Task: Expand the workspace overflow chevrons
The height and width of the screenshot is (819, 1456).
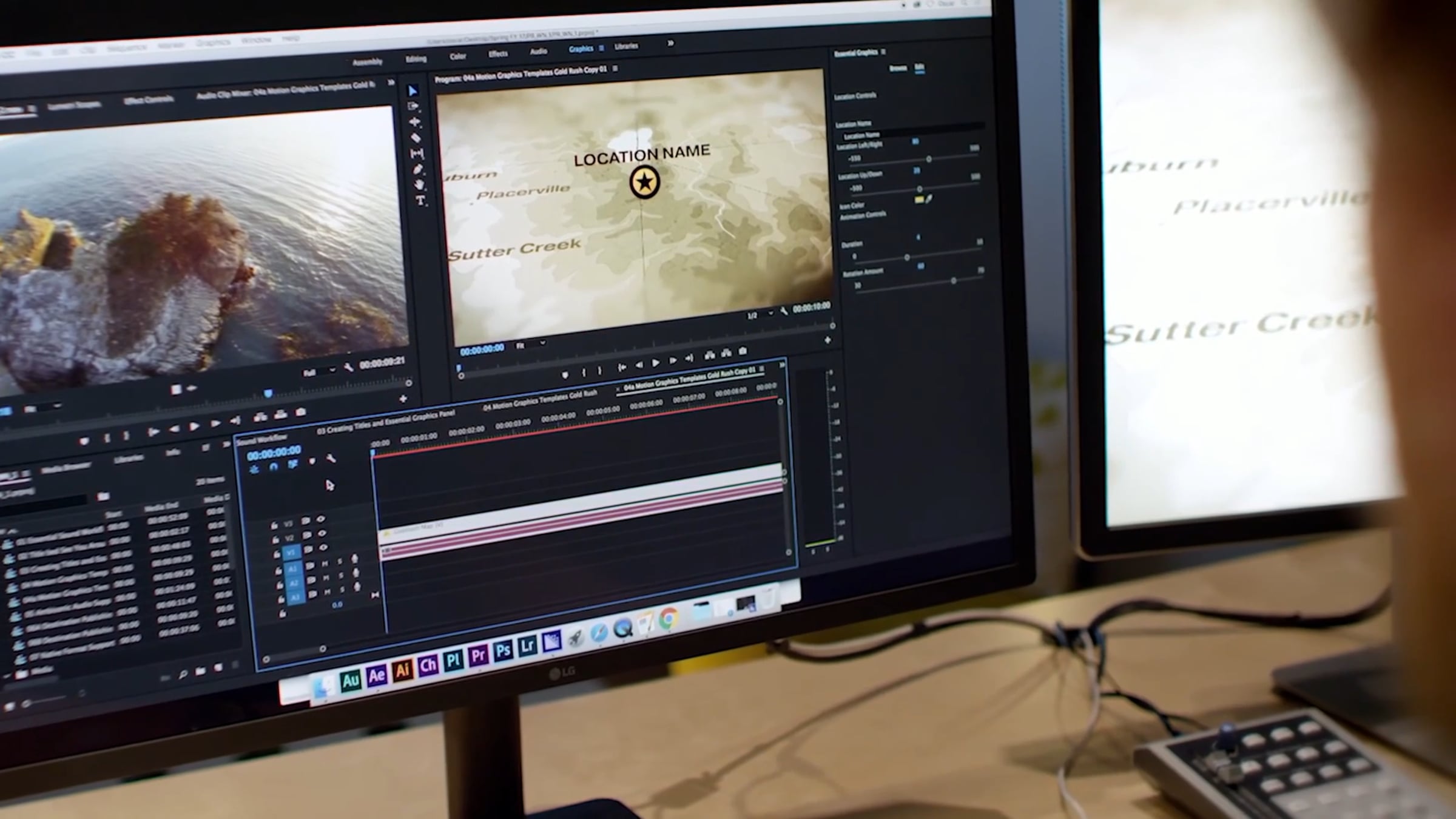Action: click(670, 43)
